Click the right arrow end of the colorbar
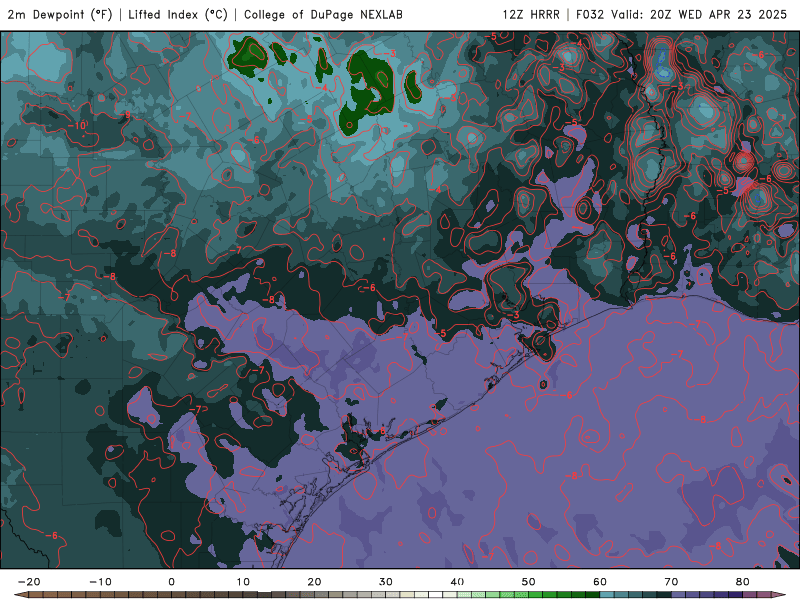This screenshot has height=600, width=800. point(780,595)
